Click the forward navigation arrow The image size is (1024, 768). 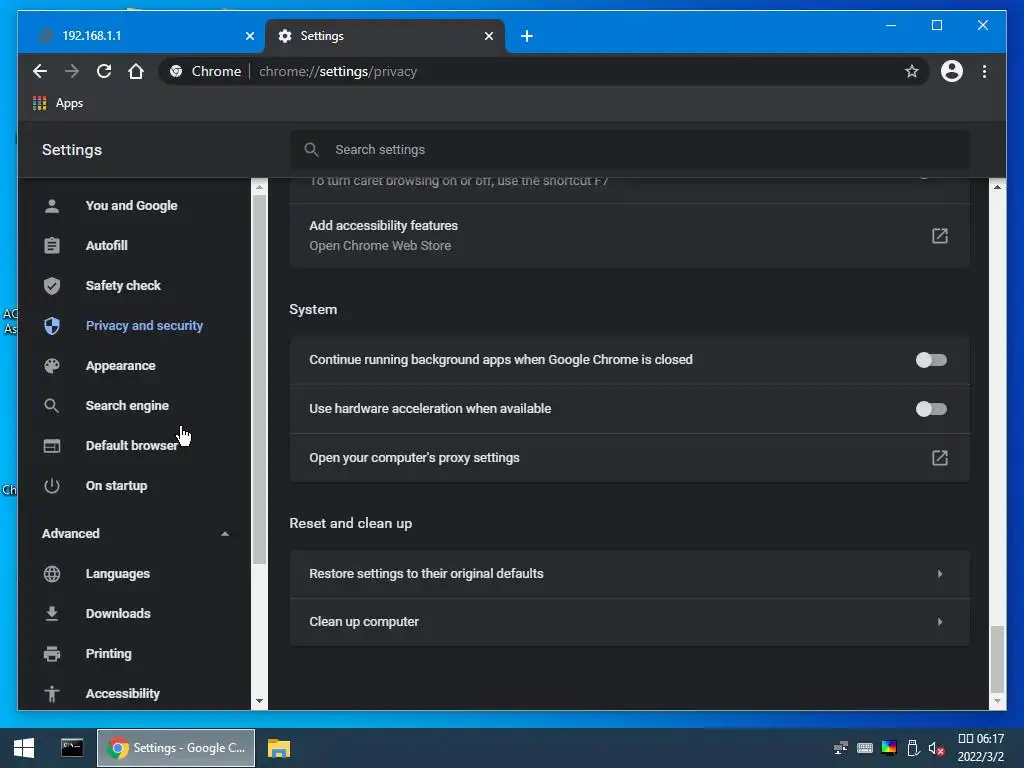coord(72,71)
